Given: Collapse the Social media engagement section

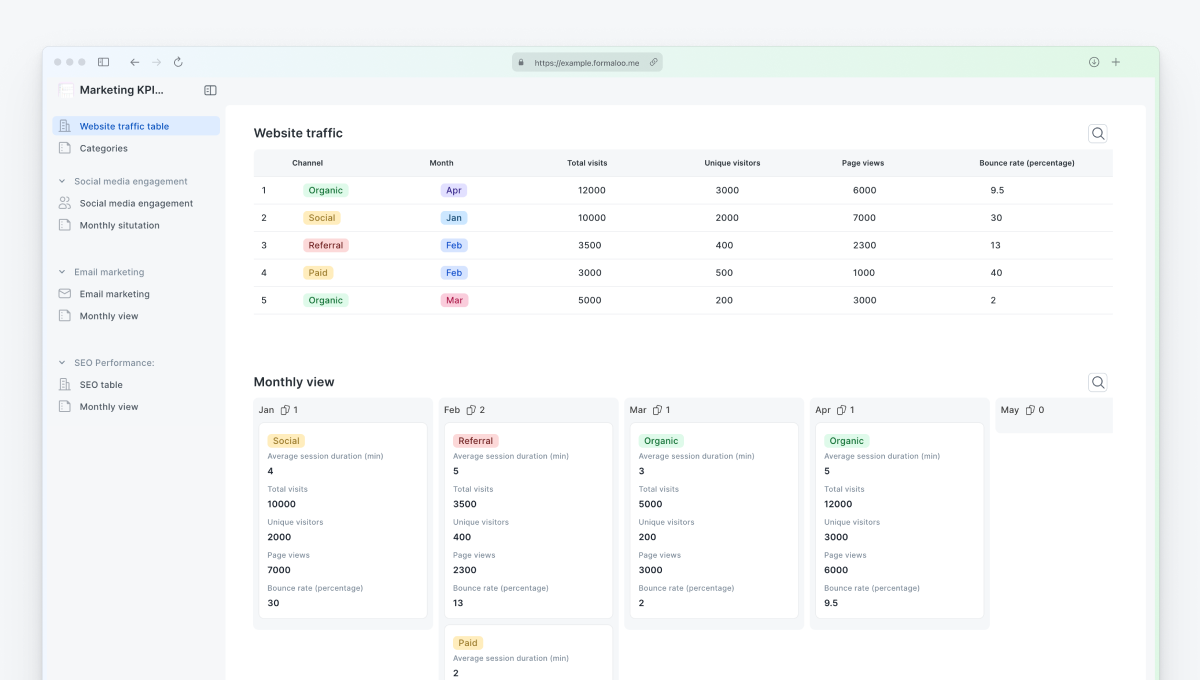Looking at the screenshot, I should 62,182.
